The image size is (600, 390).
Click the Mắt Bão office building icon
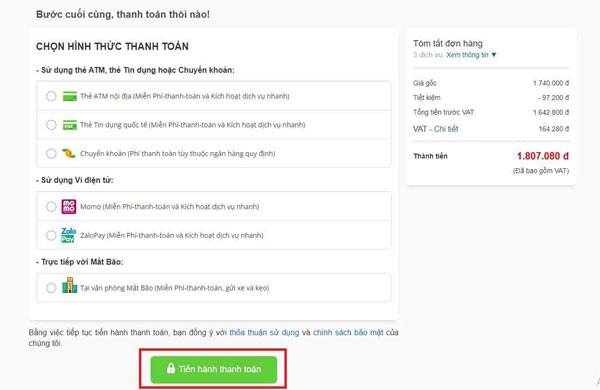click(x=69, y=286)
